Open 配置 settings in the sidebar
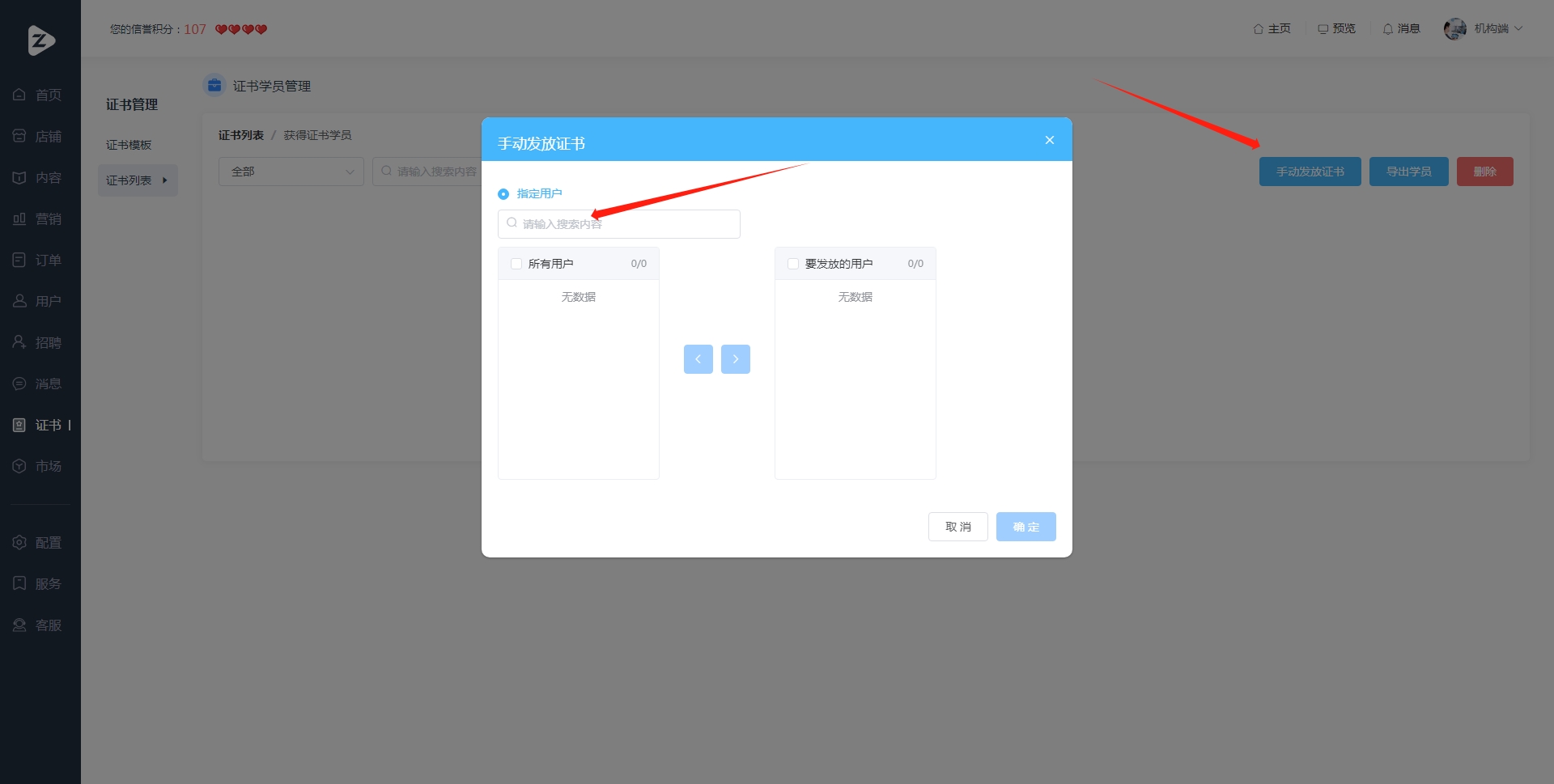Viewport: 1554px width, 784px height. click(x=38, y=543)
